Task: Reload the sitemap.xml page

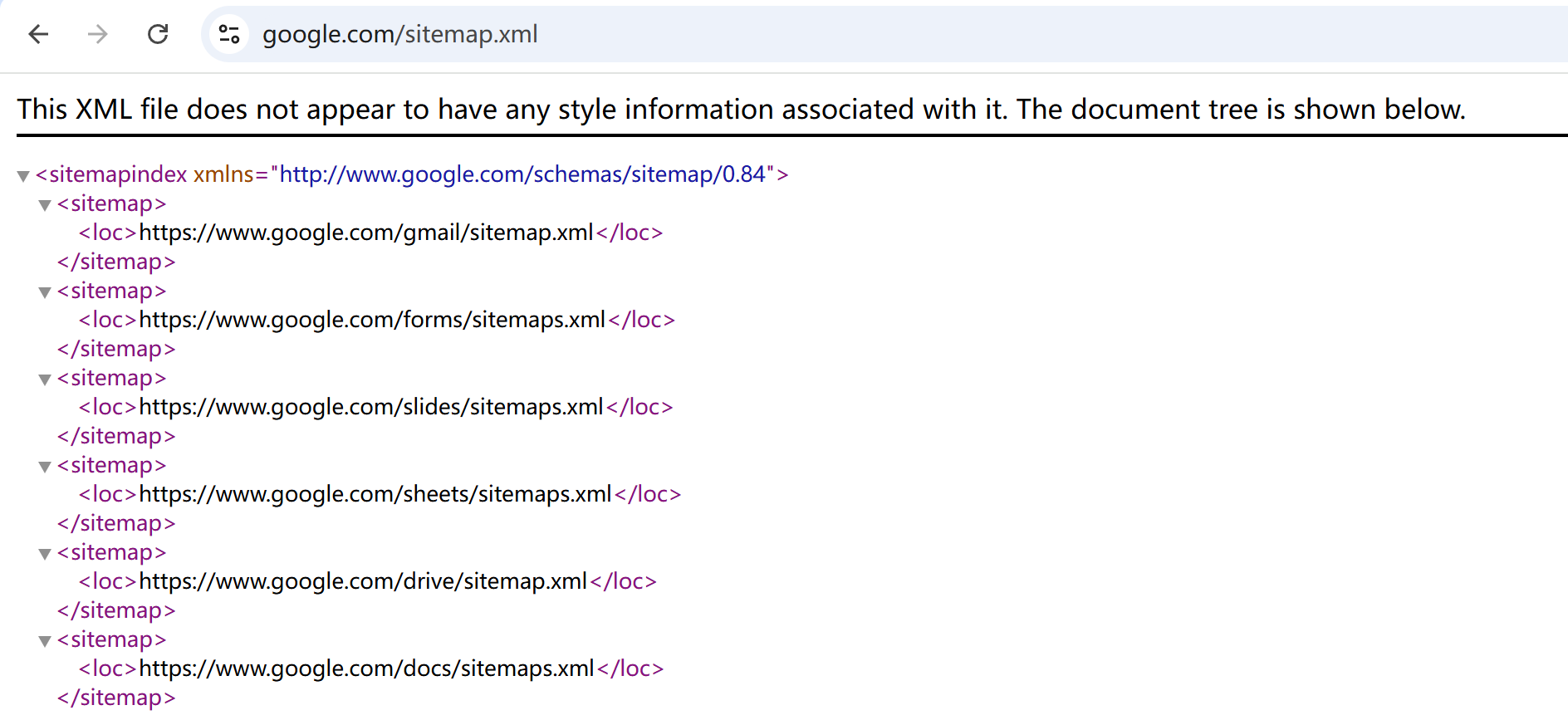Action: (158, 34)
